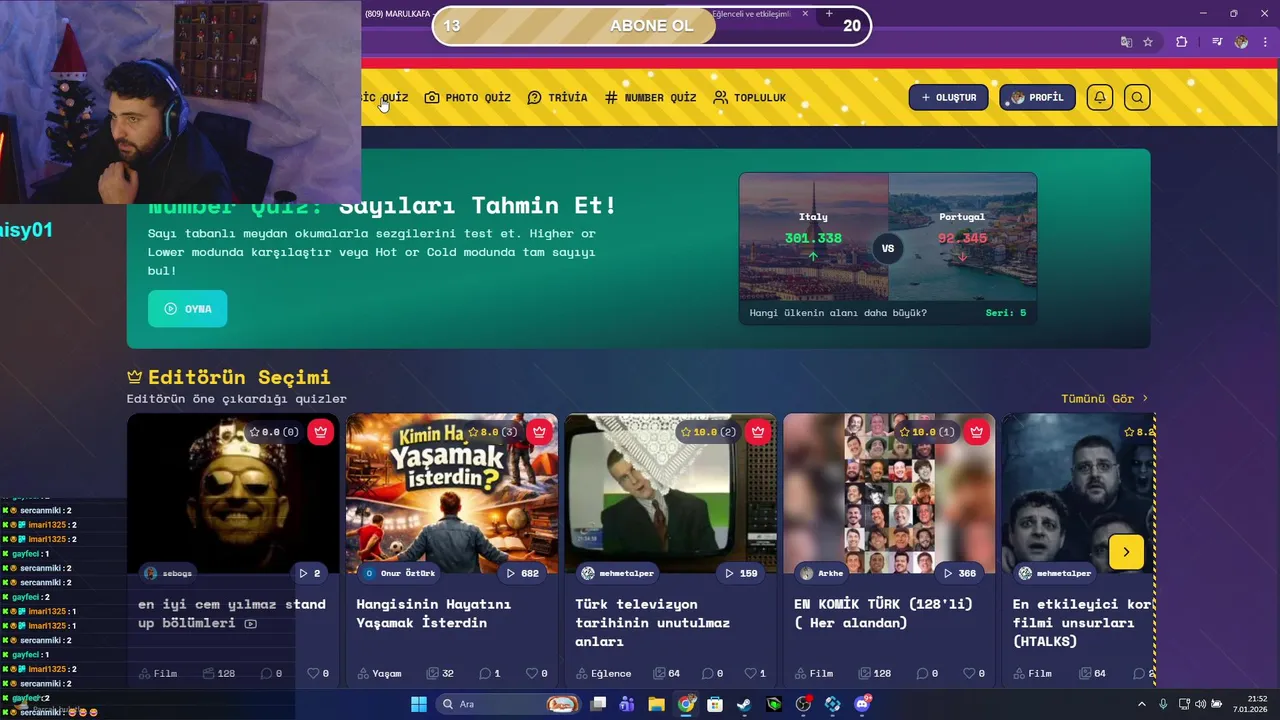Click Film category on cem yılmaz card

click(x=158, y=673)
